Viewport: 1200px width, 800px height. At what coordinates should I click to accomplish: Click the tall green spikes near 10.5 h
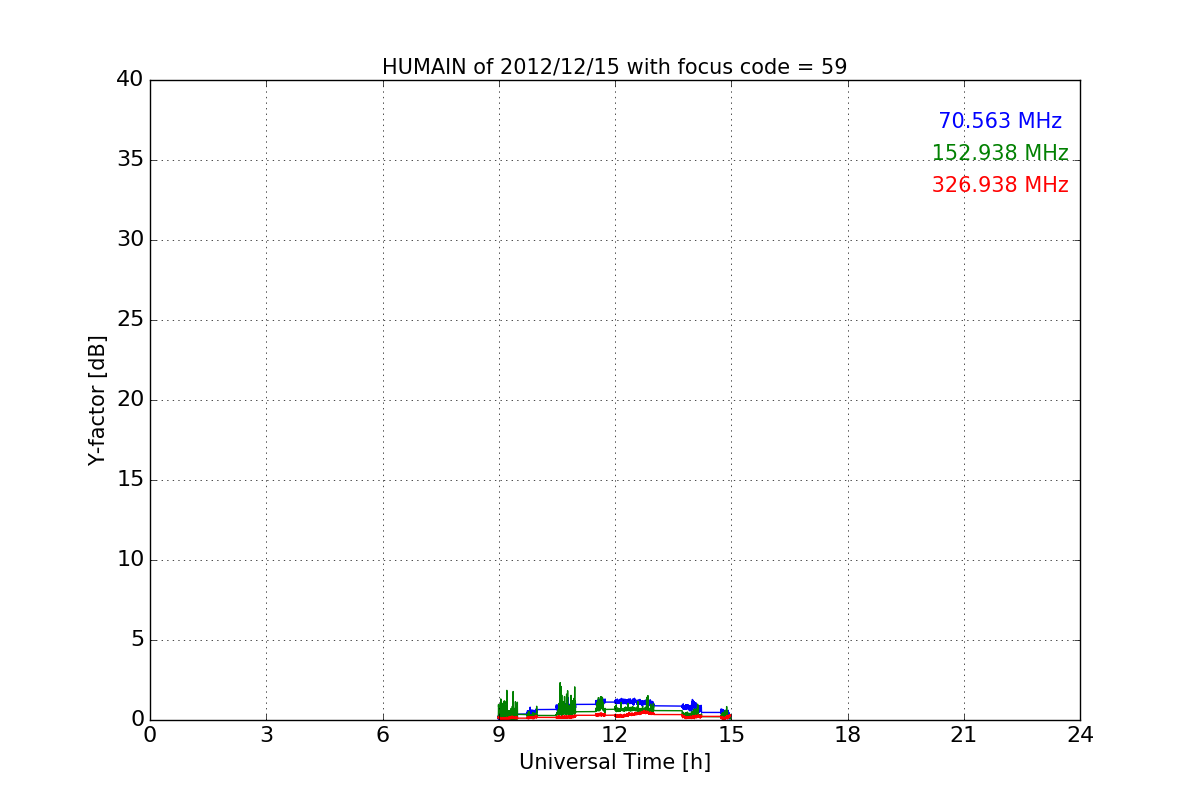coord(567,700)
